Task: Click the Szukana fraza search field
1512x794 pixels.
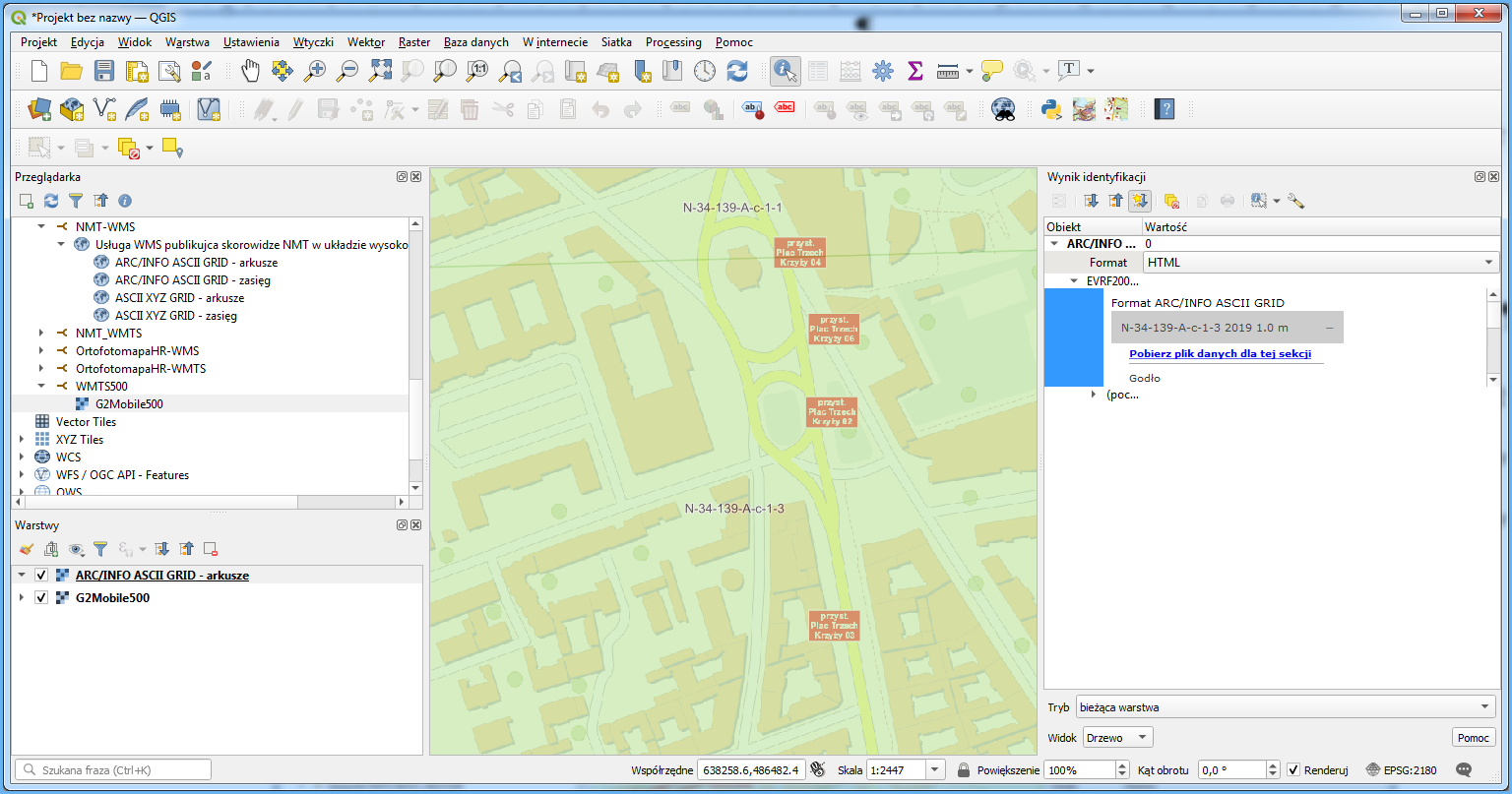Action: 113,769
